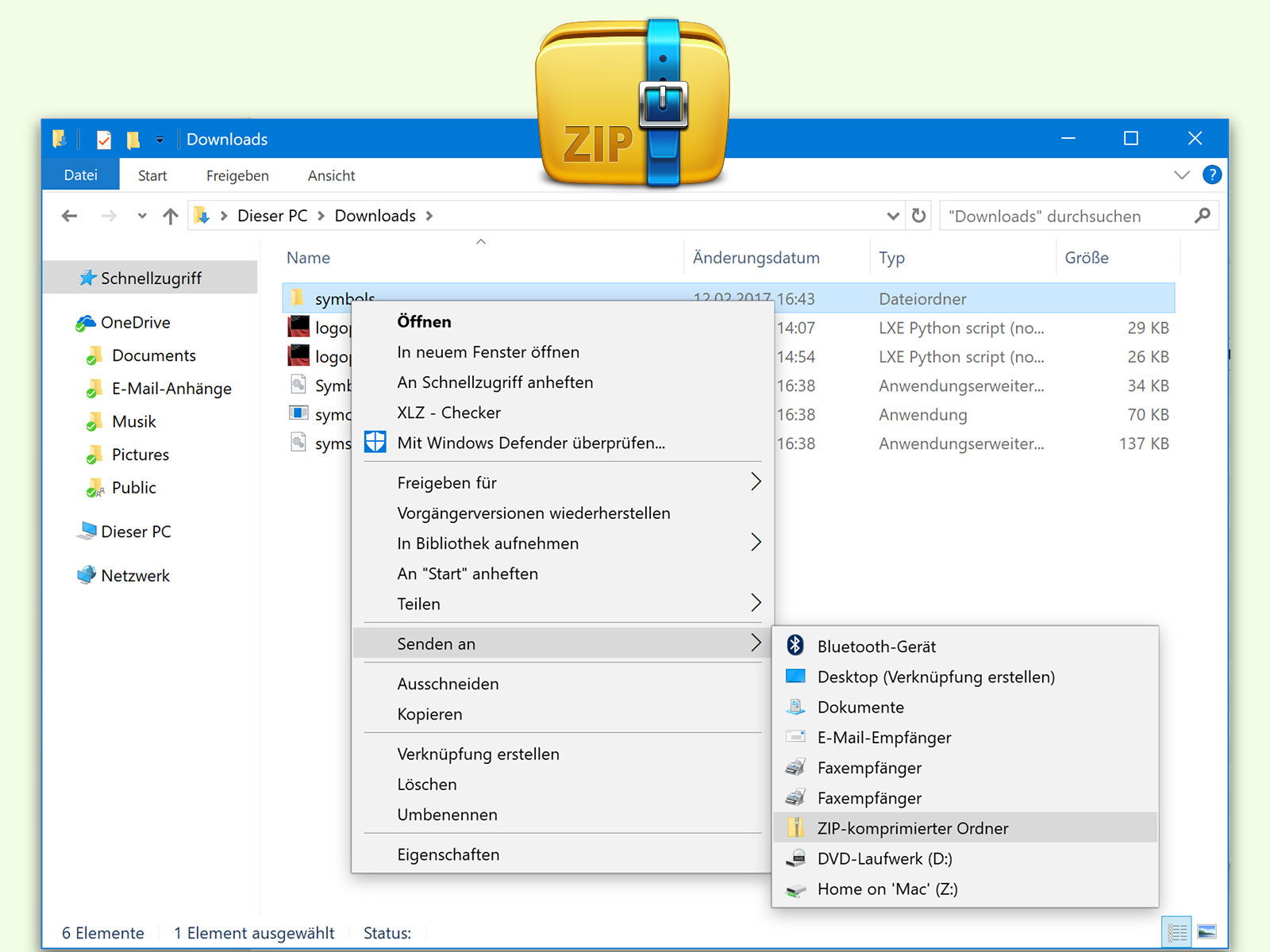The image size is (1270, 952).
Task: Switch to details view icon in status bar
Action: 1177,931
